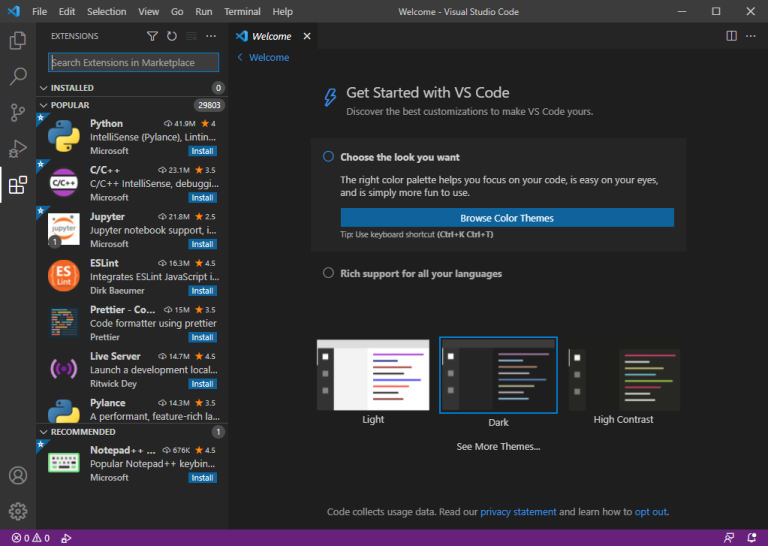Close the Welcome tab
768x546 pixels.
[x=307, y=36]
